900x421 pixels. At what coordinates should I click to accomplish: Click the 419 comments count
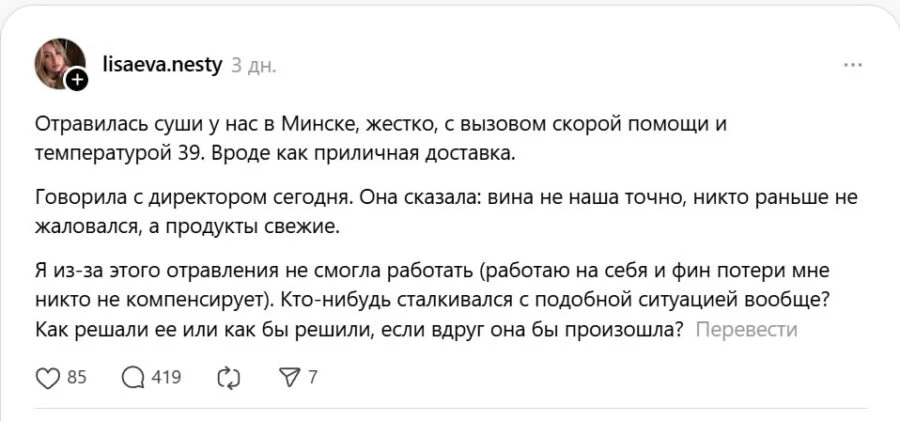pos(164,377)
